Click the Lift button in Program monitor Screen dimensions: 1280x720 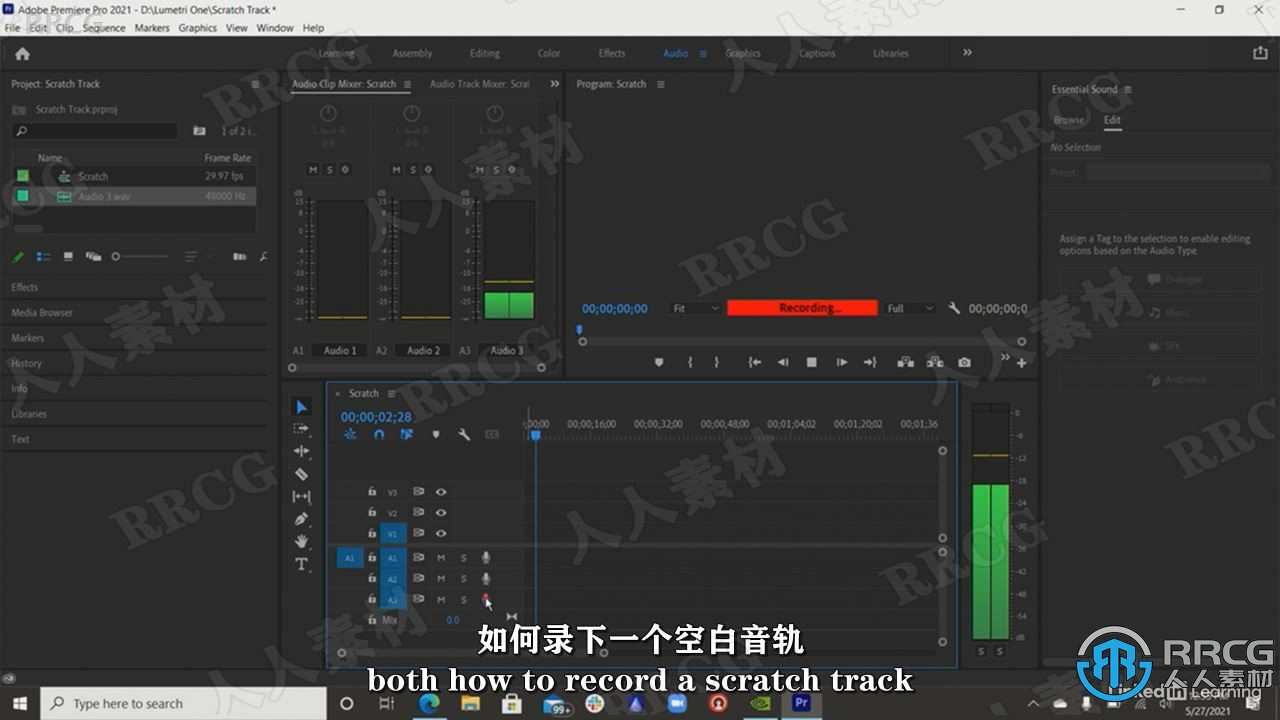[x=905, y=362]
